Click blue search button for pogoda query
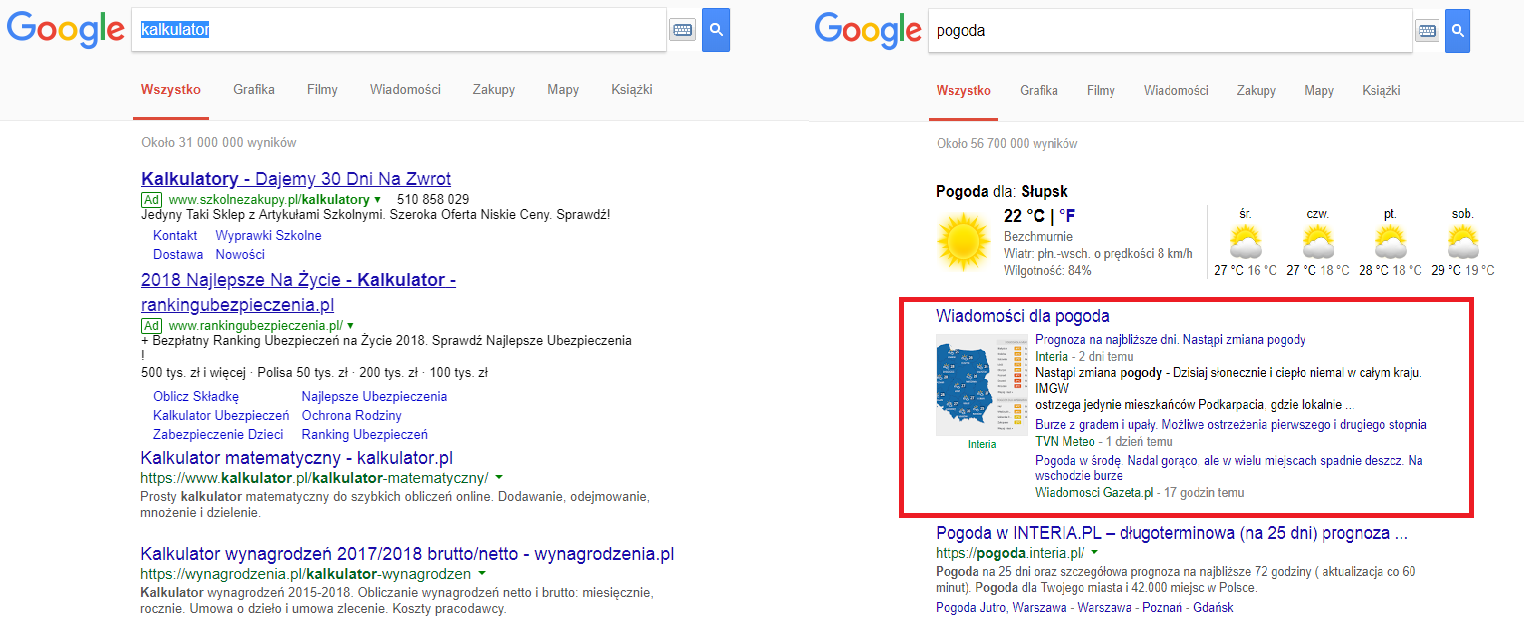The image size is (1524, 630). coord(1457,30)
